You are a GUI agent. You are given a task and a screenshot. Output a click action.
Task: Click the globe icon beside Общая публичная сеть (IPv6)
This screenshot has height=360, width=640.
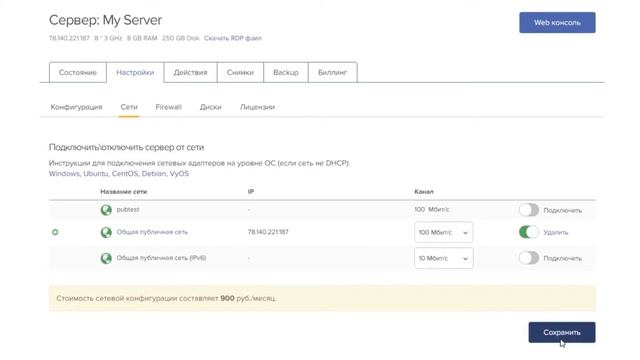click(x=106, y=258)
